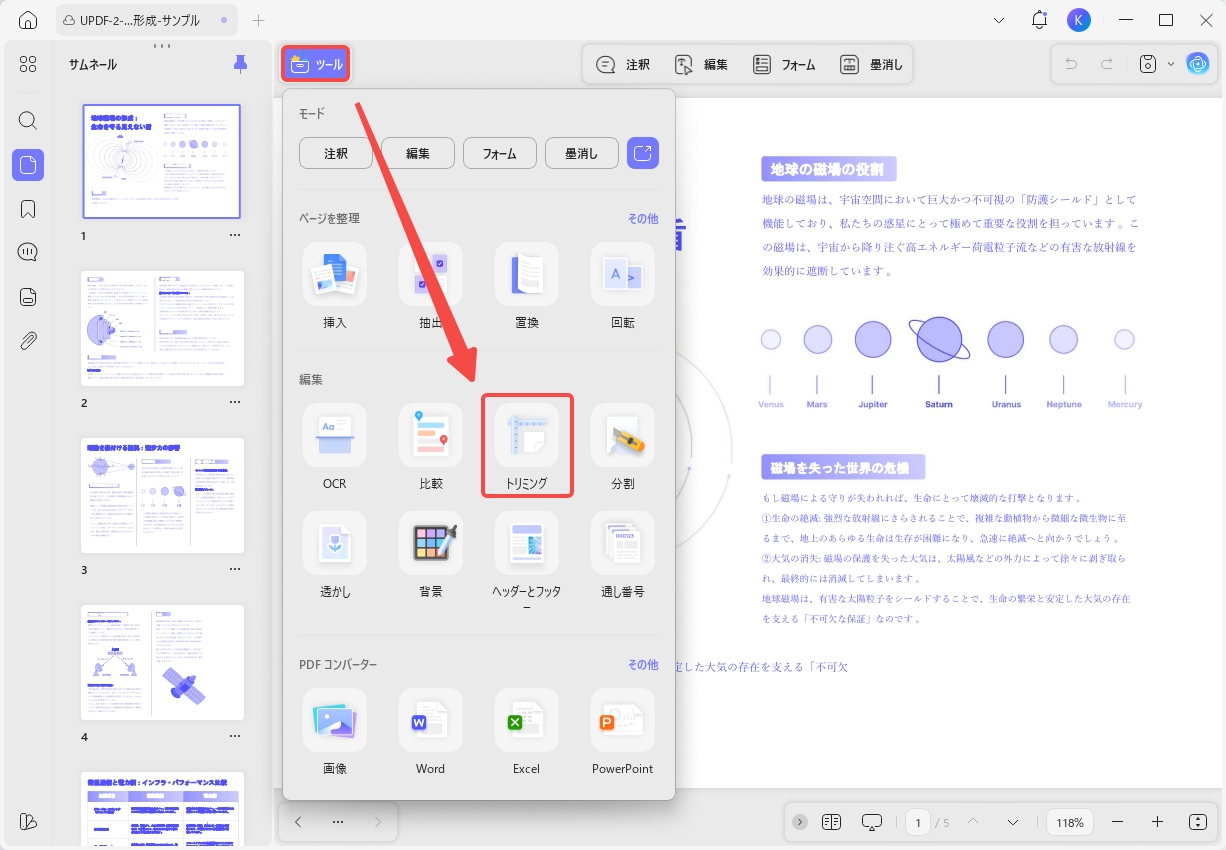The height and width of the screenshot is (850, 1226).
Task: Click the user avatar K
Action: pyautogui.click(x=1078, y=20)
